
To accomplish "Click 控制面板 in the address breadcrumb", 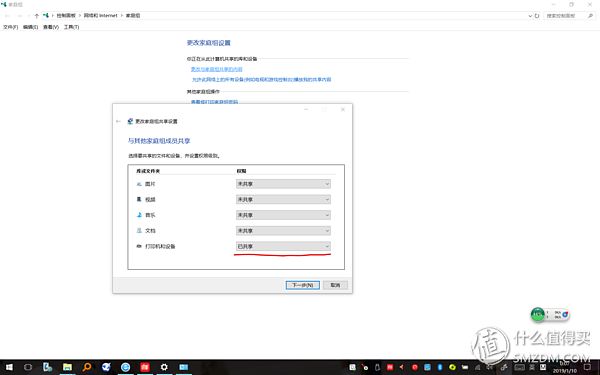I will [66, 15].
